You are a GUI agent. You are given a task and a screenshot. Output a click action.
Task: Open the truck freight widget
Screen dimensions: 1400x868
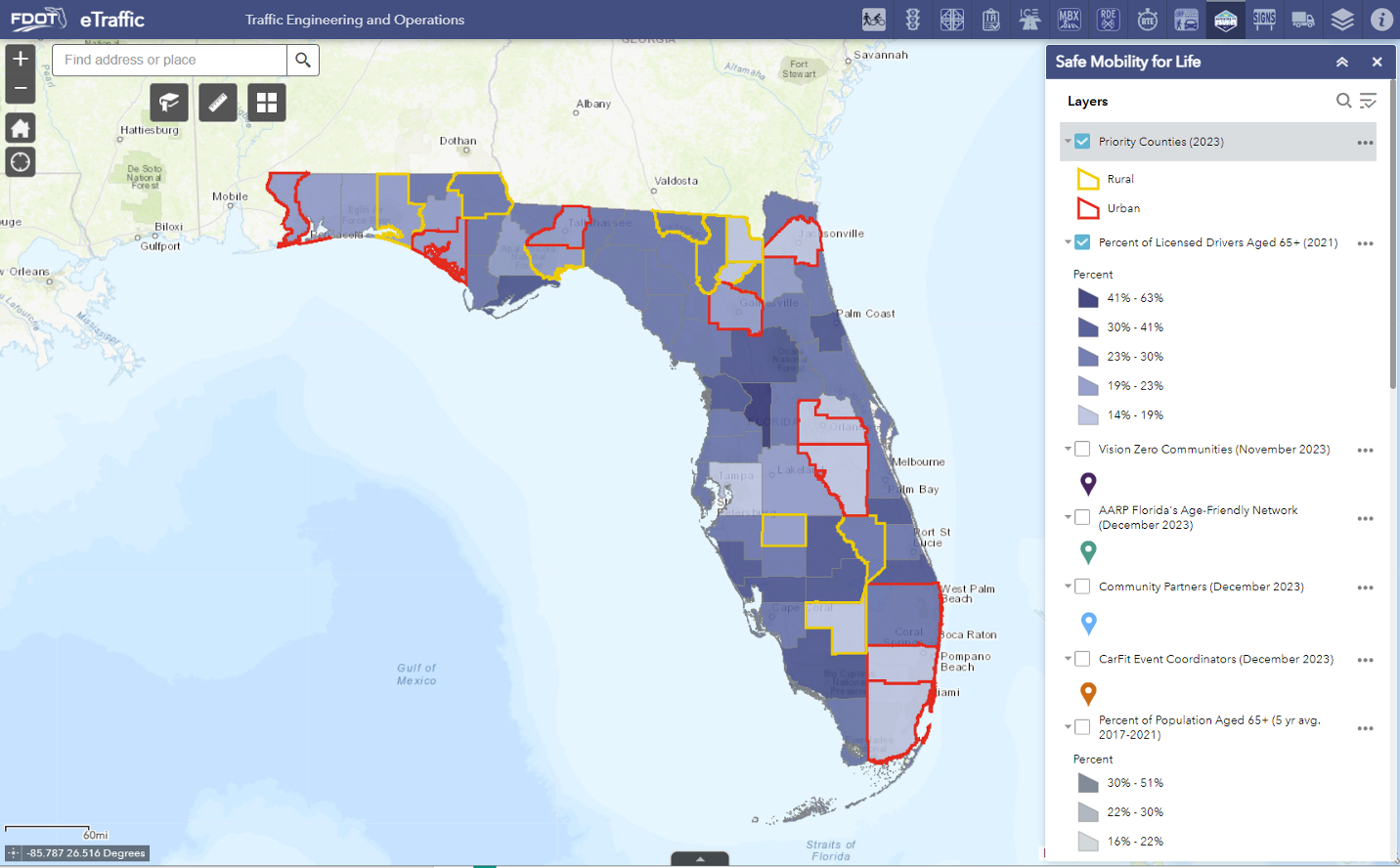click(1303, 20)
